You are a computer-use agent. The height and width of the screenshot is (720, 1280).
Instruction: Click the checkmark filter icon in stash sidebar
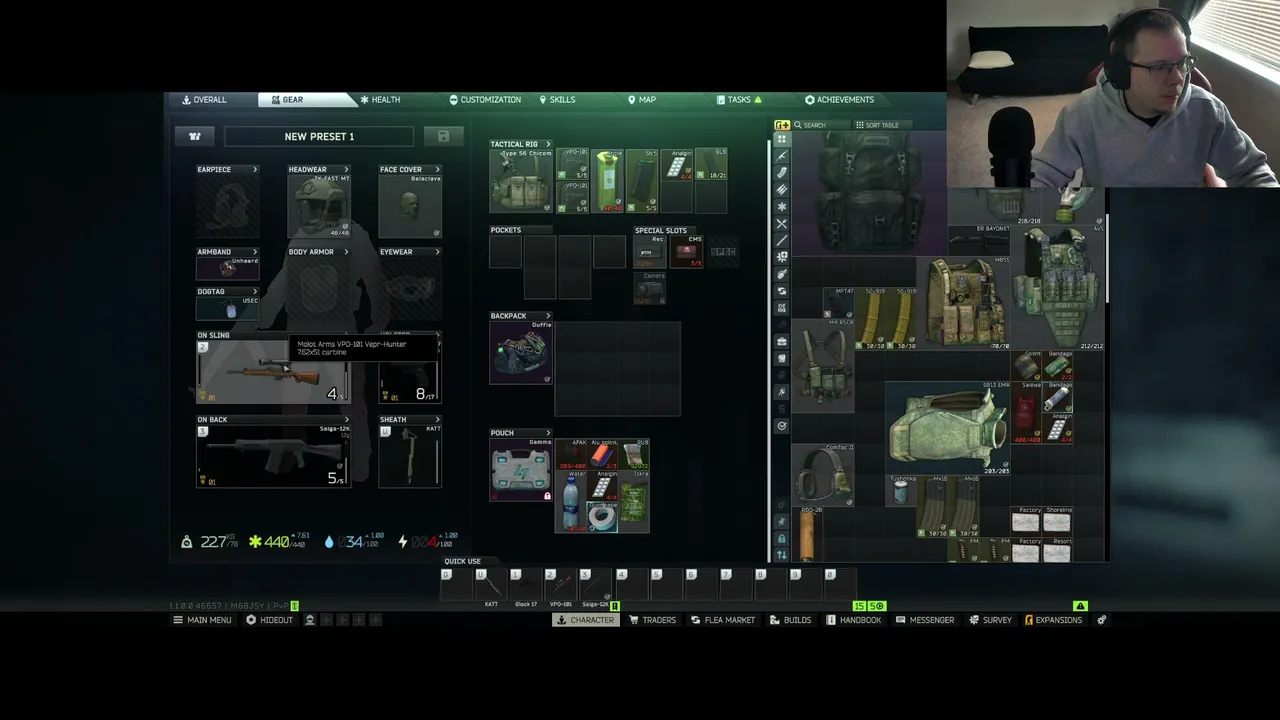coord(782,426)
